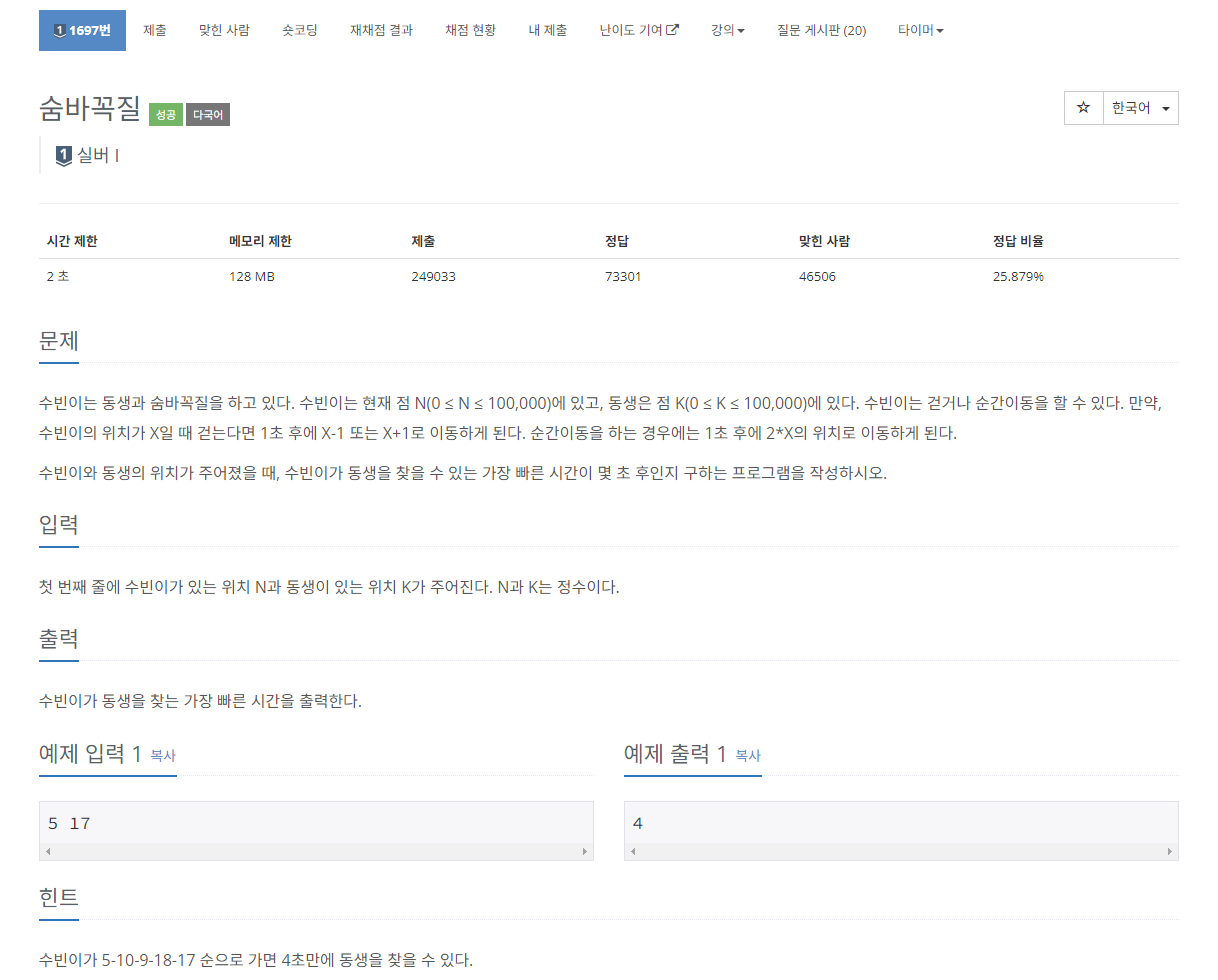The image size is (1218, 980).
Task: View your submissions via 내 제출
Action: pyautogui.click(x=547, y=30)
